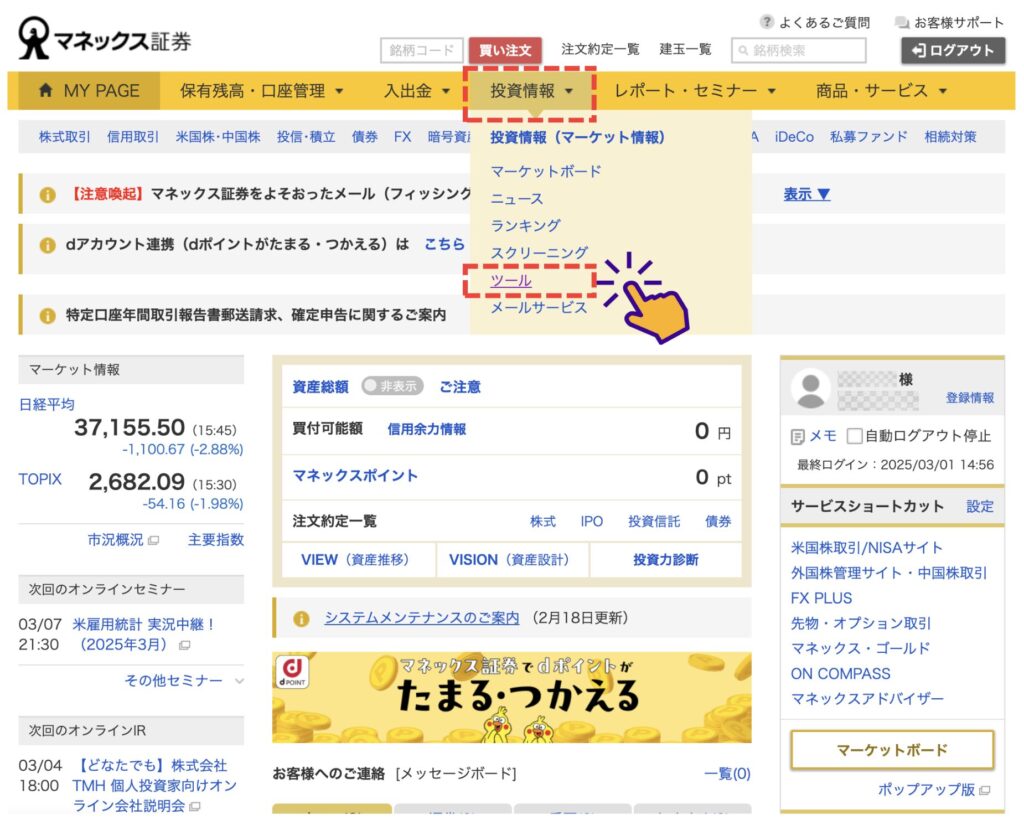
Task: Tick the 自動ログアウト停止 checkbox
Action: (854, 436)
